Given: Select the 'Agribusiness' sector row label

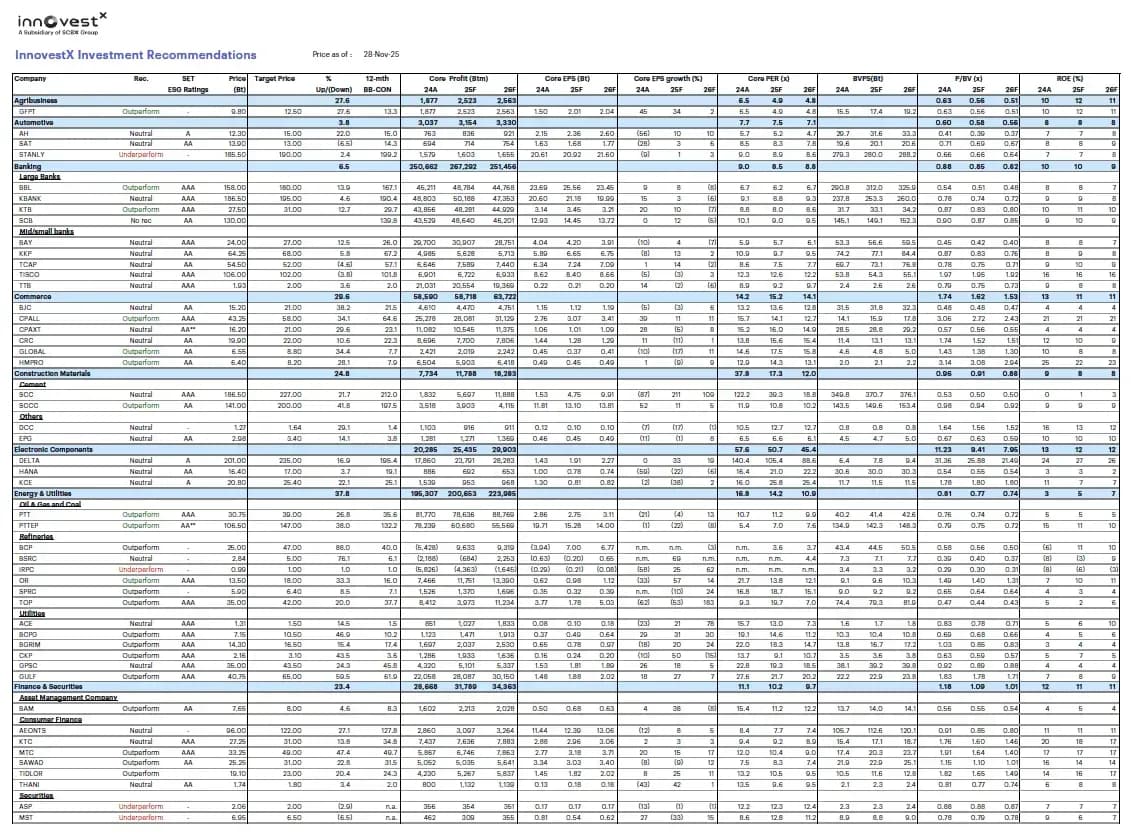Looking at the screenshot, I should coord(36,101).
